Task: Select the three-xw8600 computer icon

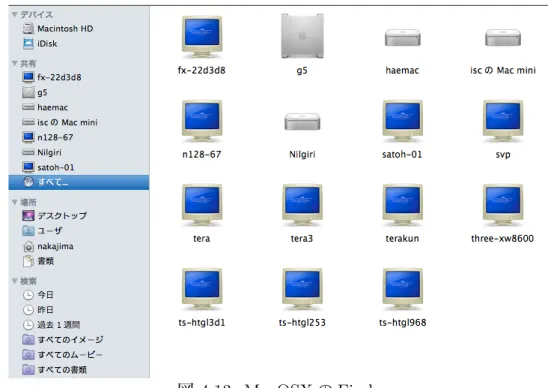Action: click(x=503, y=206)
